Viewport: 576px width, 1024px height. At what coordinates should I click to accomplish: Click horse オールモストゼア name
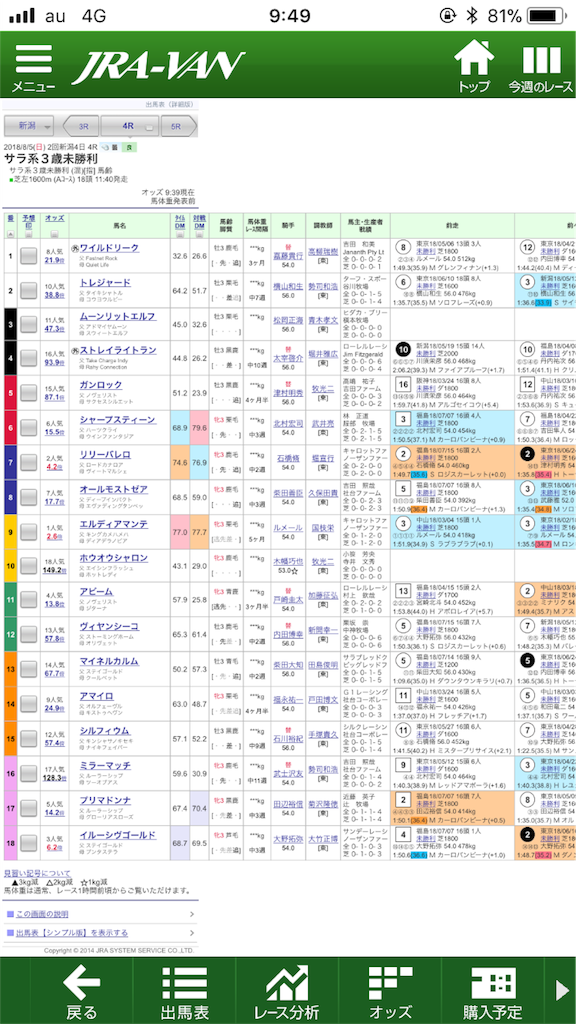tap(113, 488)
